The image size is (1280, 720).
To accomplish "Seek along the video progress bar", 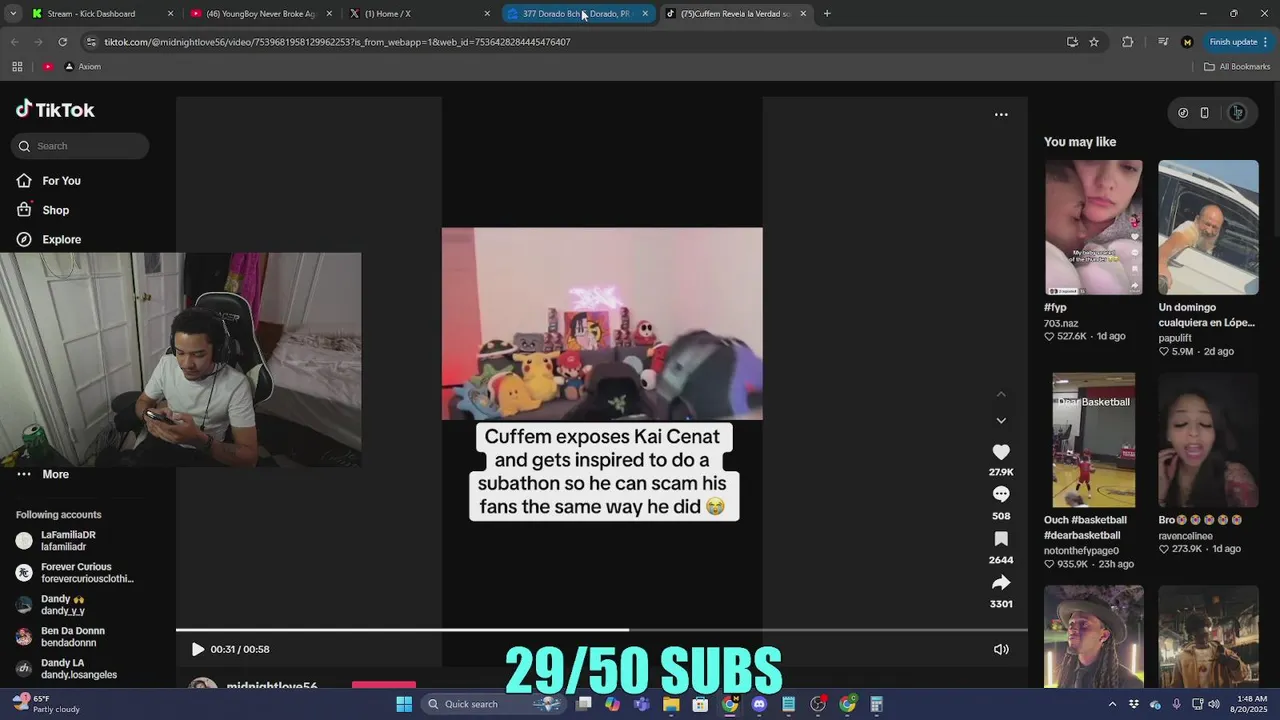I will click(x=601, y=630).
